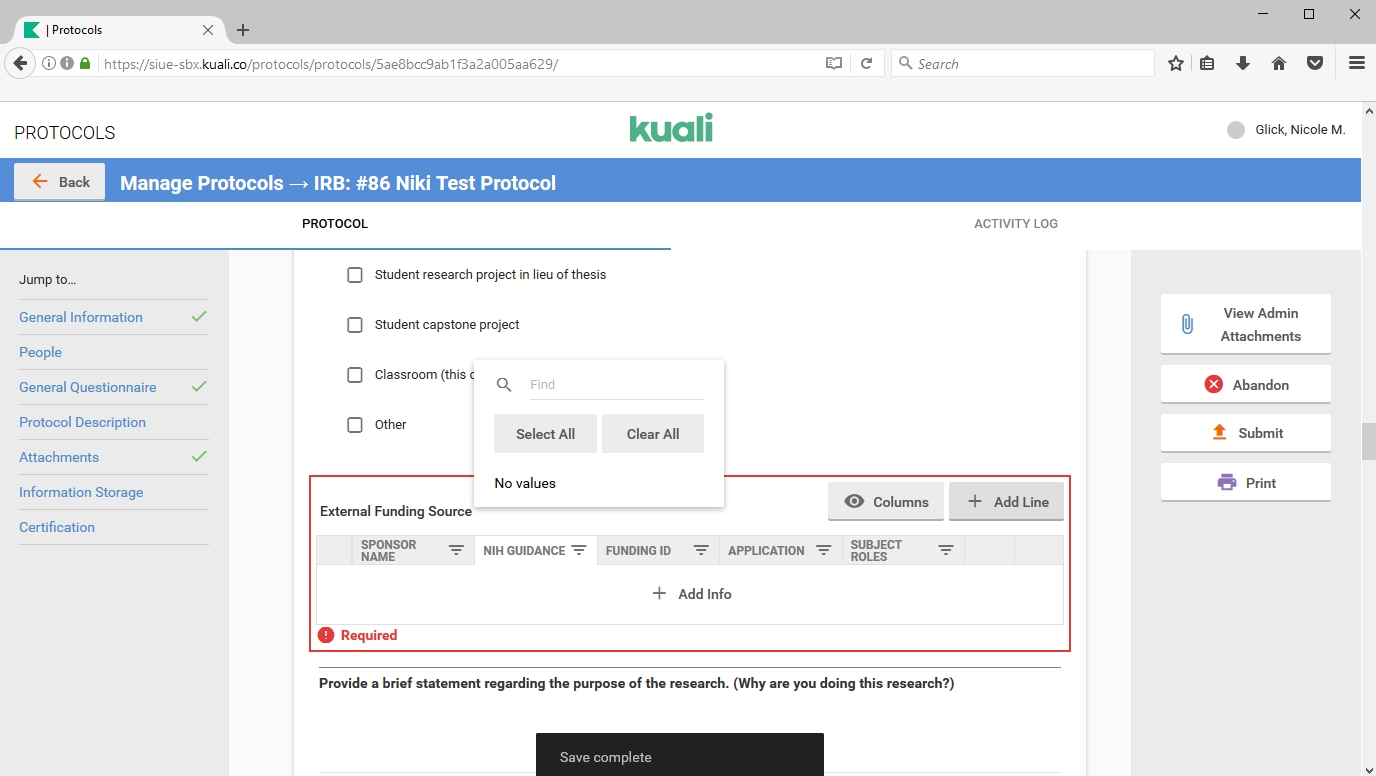The height and width of the screenshot is (776, 1376).
Task: Click the orange Submit upload icon
Action: 1219,433
